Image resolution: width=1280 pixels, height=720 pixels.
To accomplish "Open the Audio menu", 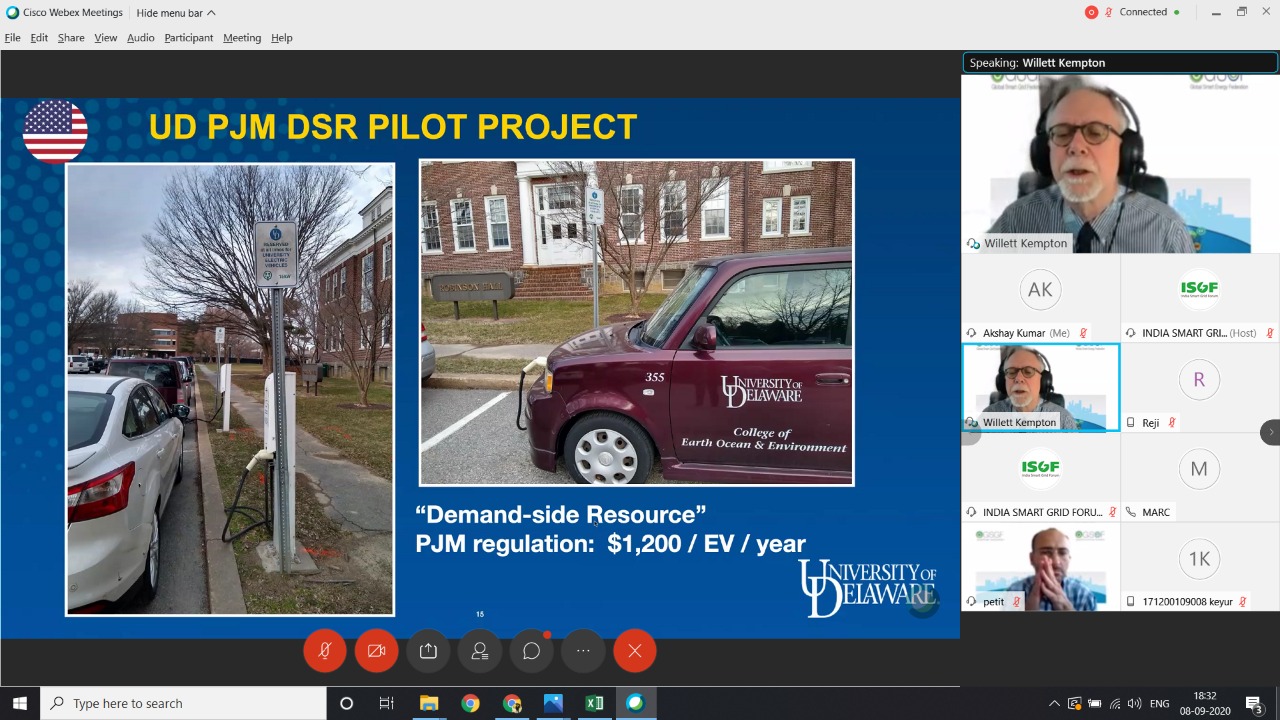I will coord(140,37).
